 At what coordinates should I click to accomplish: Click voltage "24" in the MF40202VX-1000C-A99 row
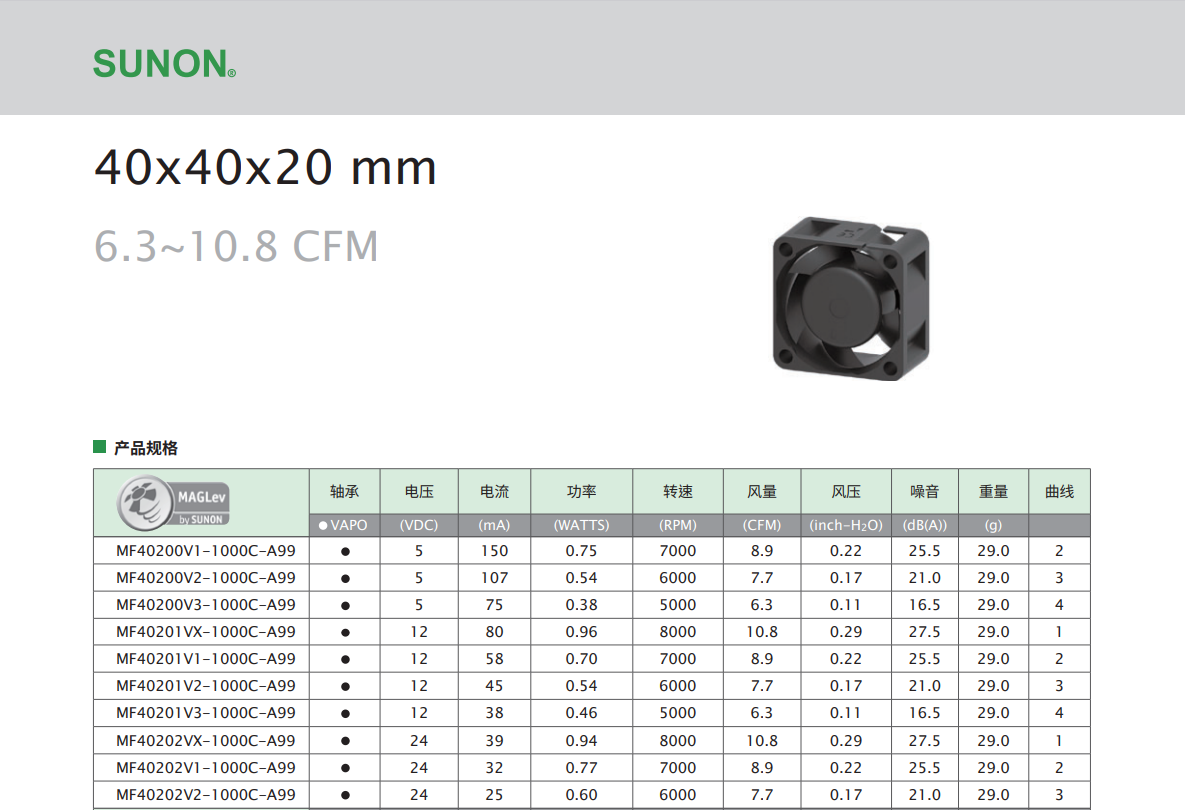pos(419,740)
